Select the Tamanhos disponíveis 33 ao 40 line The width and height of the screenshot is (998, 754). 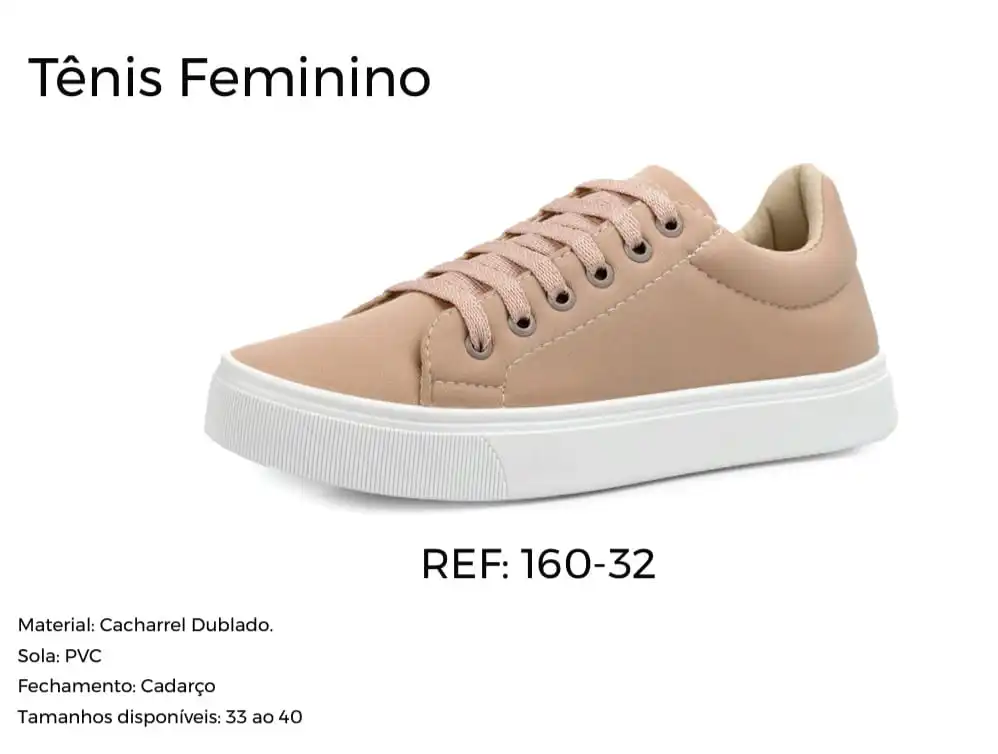(x=160, y=717)
